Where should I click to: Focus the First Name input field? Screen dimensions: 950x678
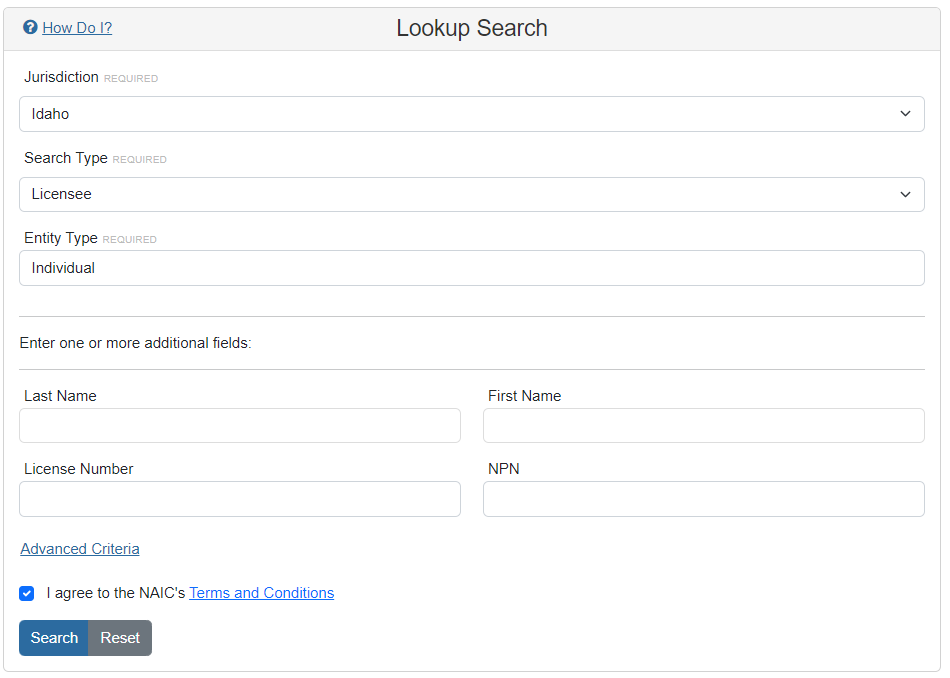pyautogui.click(x=703, y=425)
